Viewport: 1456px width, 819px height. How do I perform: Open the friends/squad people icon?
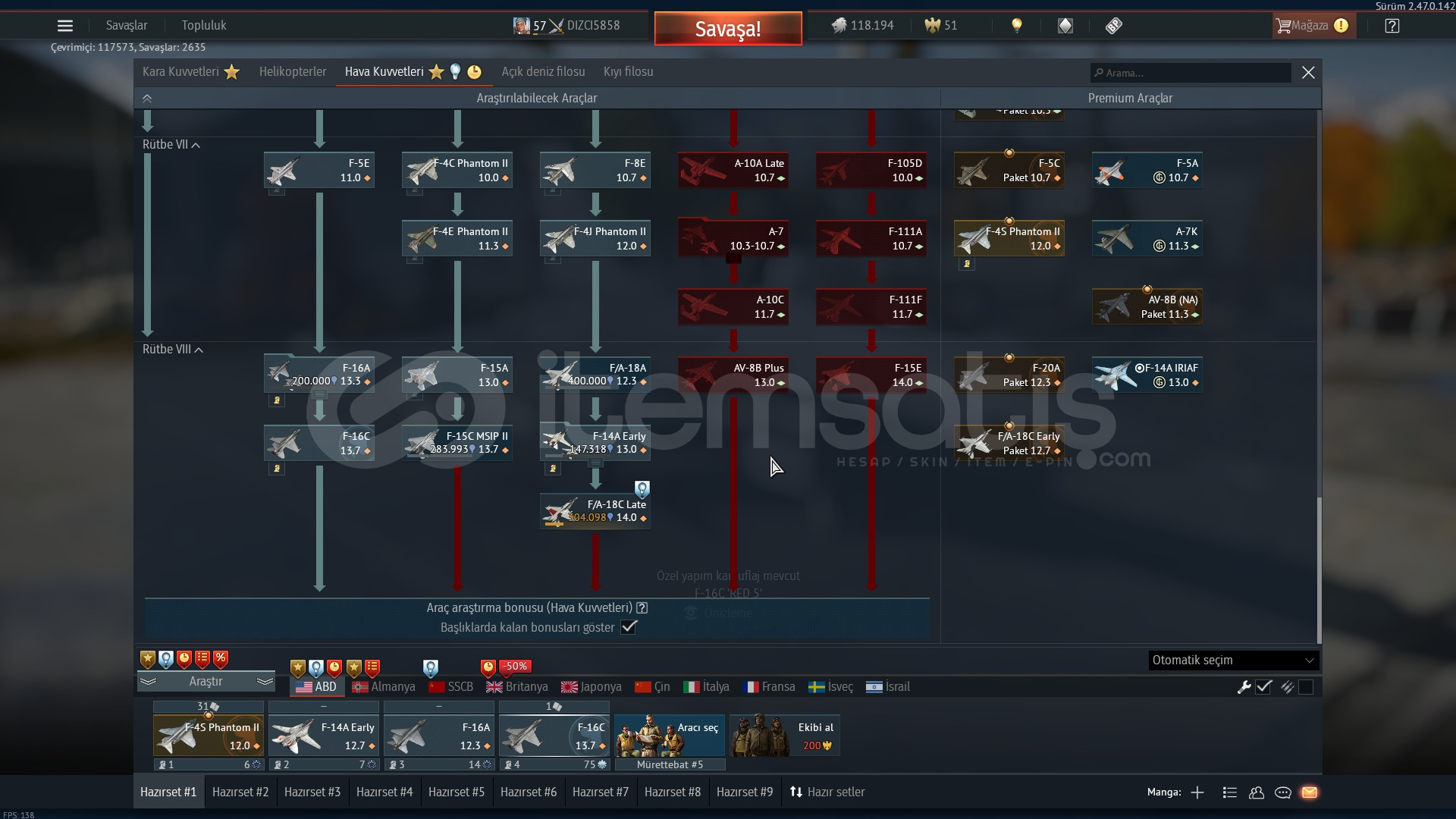[x=1257, y=792]
